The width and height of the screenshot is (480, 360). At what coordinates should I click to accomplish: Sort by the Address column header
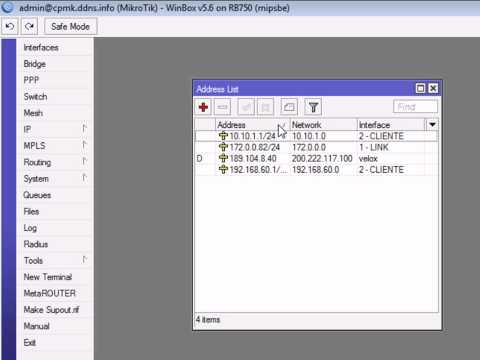tap(252, 125)
